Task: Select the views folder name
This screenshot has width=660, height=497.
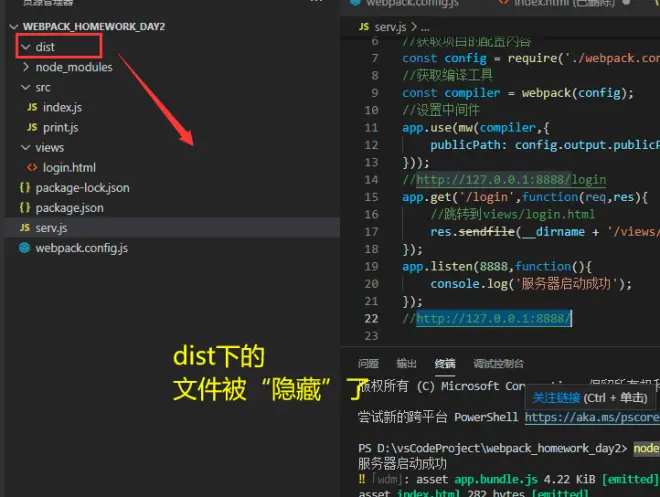Action: click(x=50, y=147)
